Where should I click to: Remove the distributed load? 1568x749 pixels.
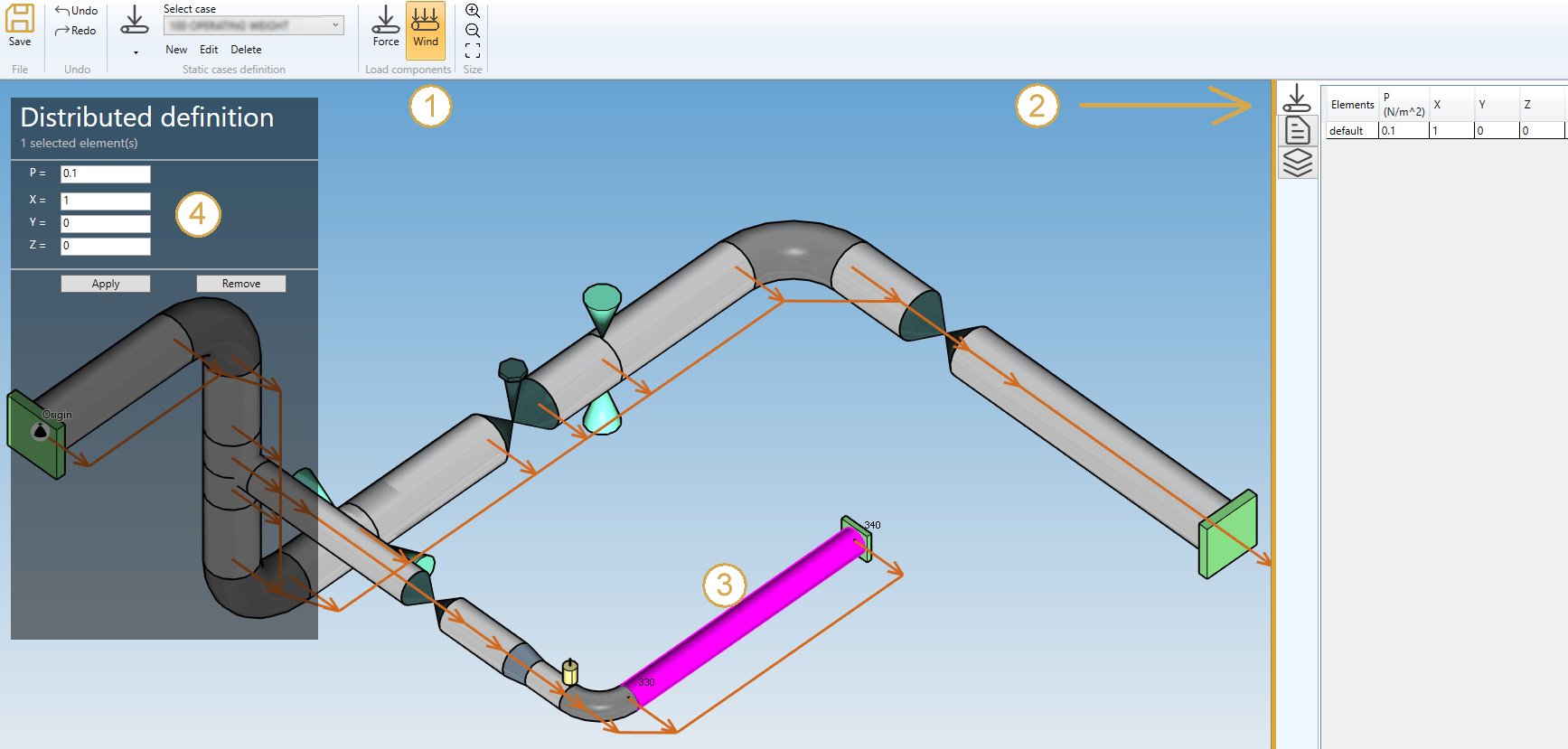coord(241,284)
